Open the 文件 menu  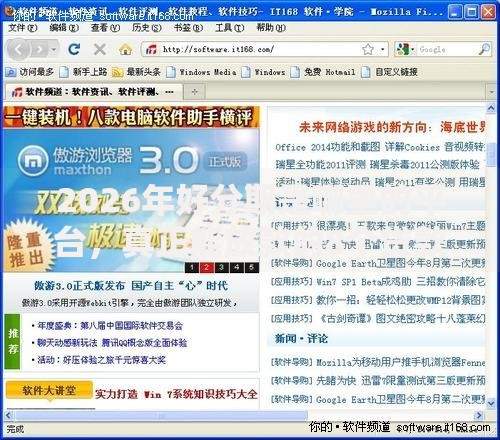click(22, 28)
